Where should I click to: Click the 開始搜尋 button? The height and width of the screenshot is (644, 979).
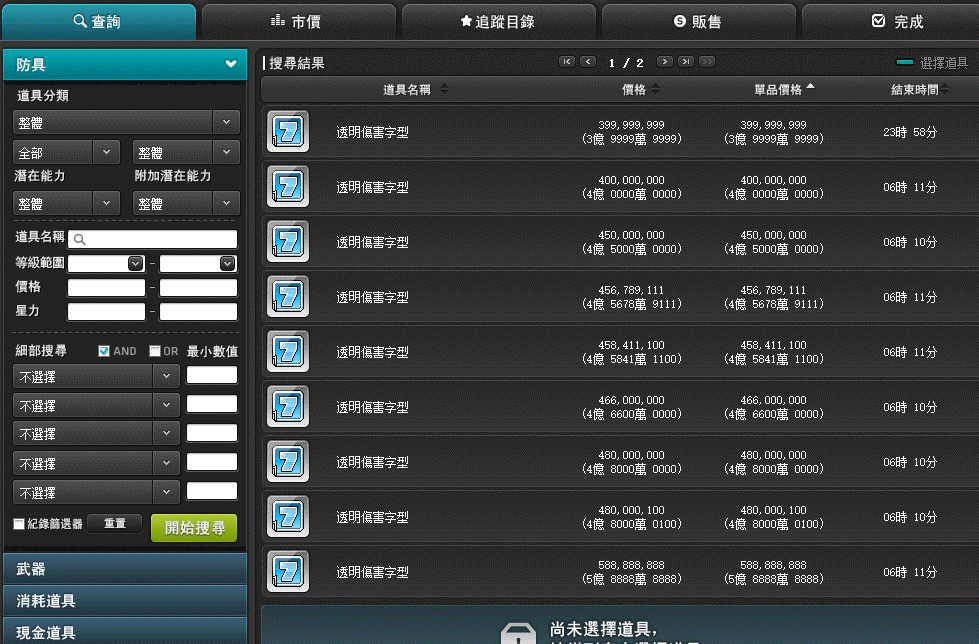click(194, 528)
